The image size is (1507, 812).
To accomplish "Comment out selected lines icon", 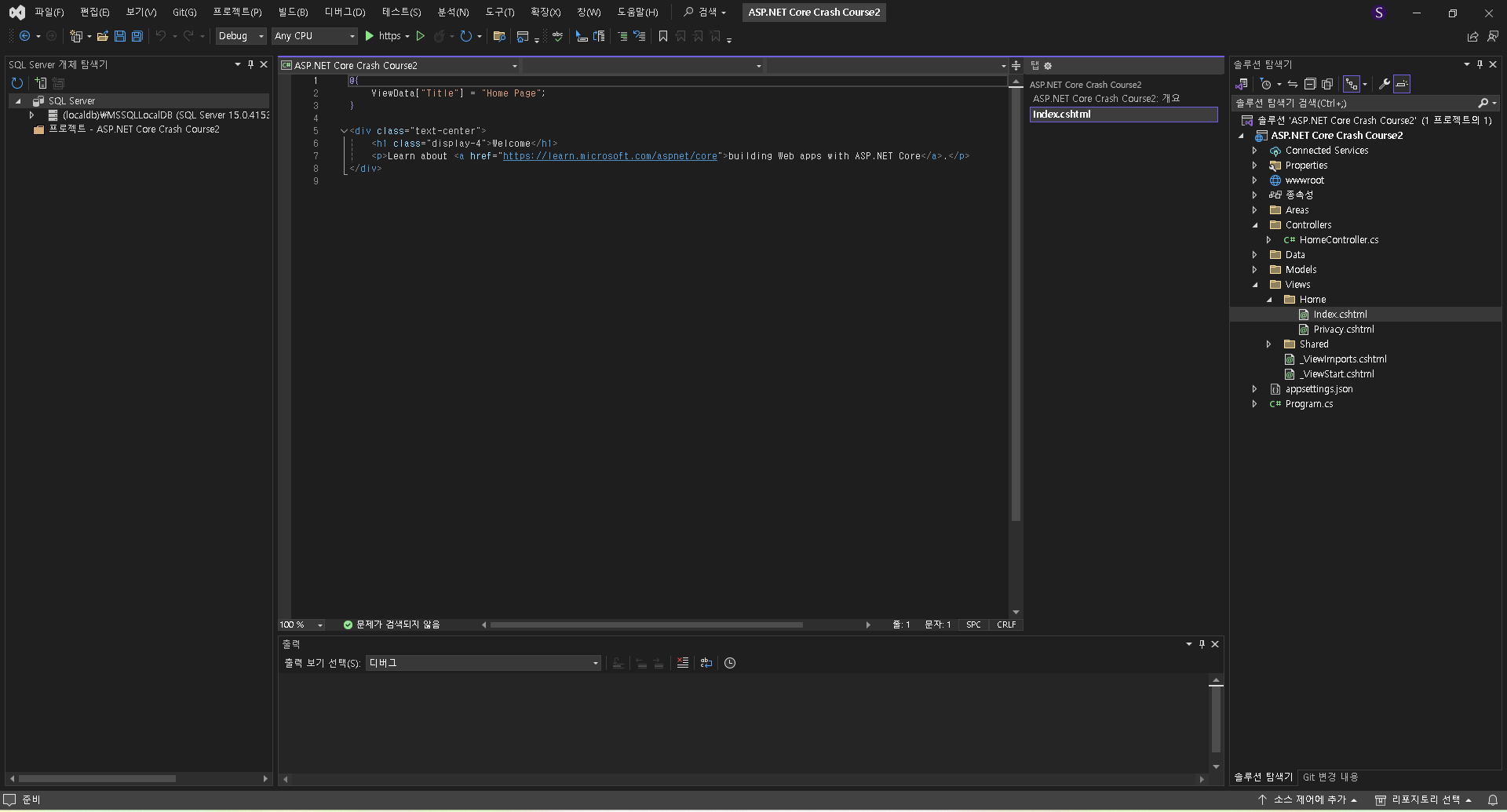I will coord(622,36).
